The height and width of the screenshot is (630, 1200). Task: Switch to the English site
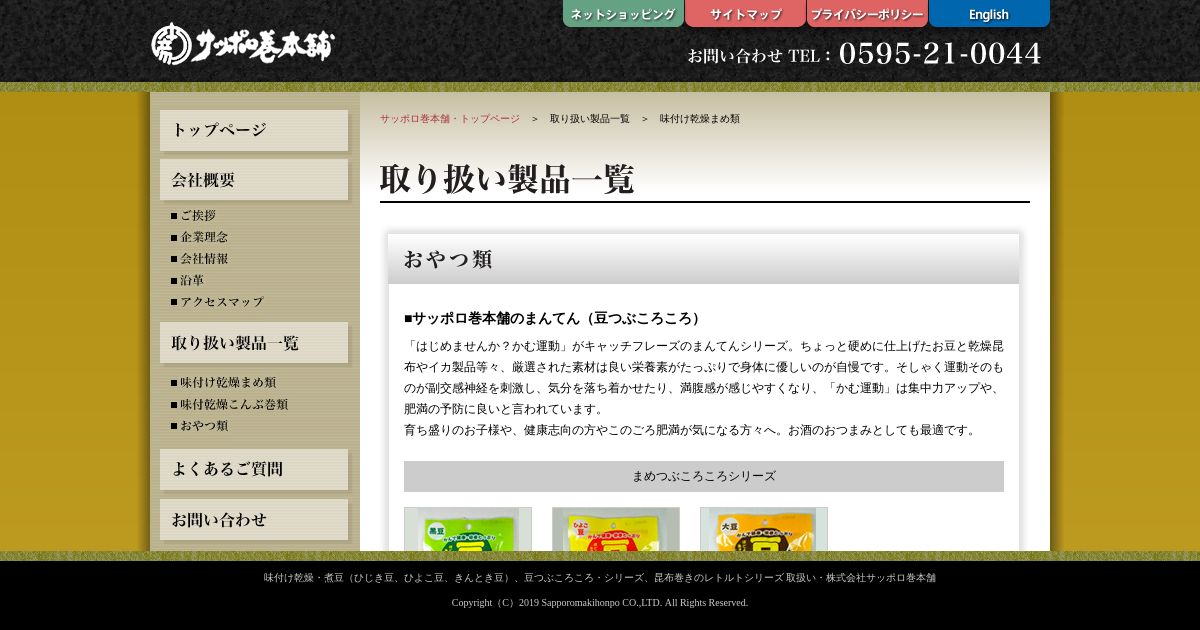pos(989,14)
